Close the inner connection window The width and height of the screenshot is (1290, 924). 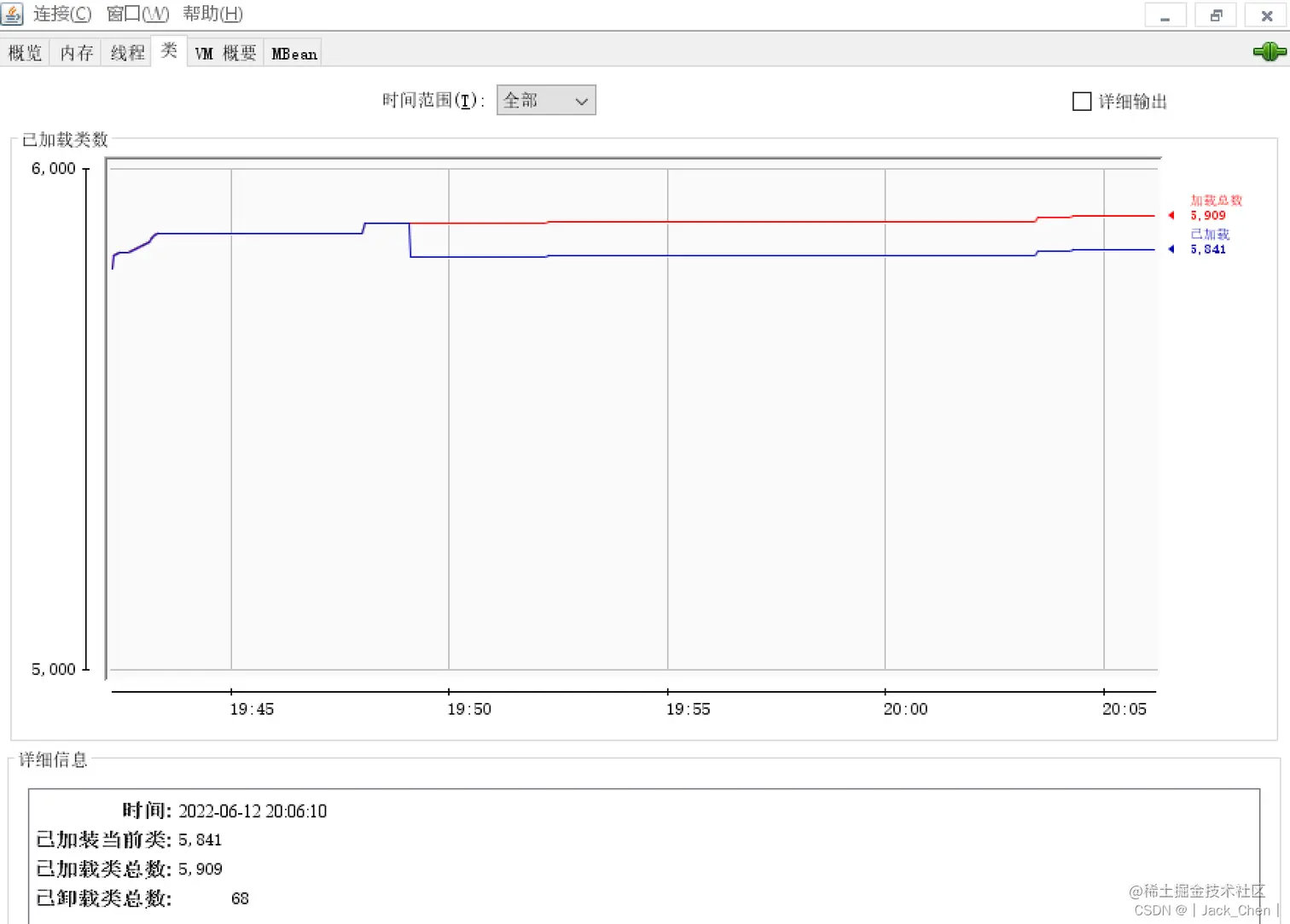click(1267, 15)
